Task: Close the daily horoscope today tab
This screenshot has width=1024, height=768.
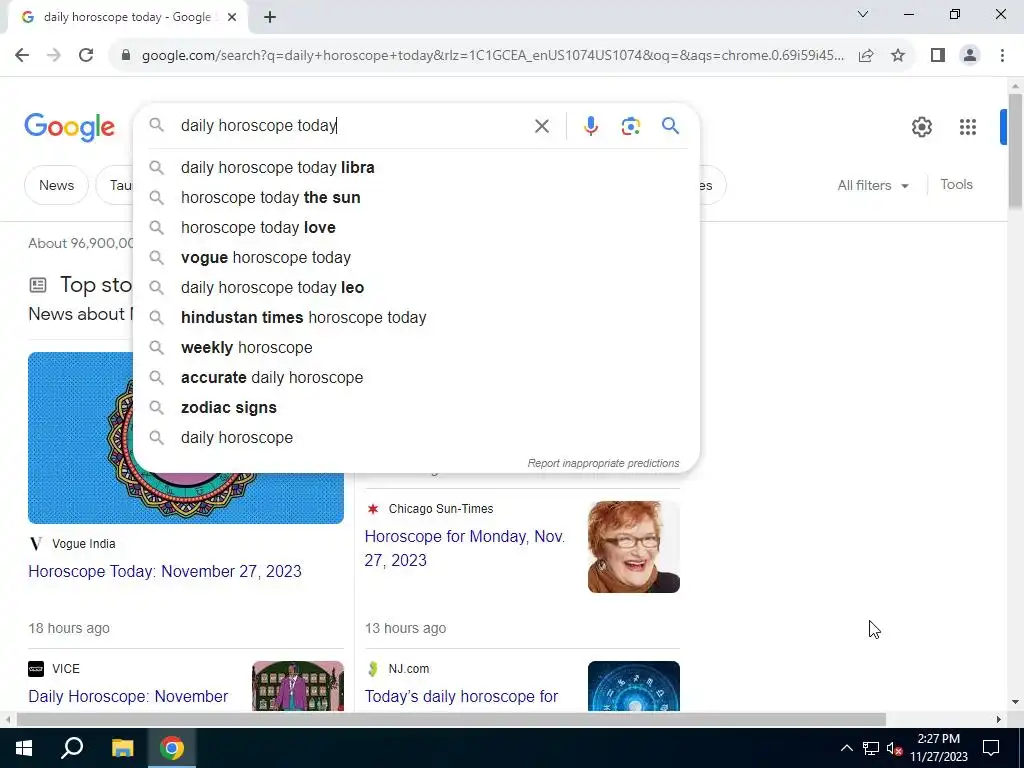Action: click(x=232, y=18)
